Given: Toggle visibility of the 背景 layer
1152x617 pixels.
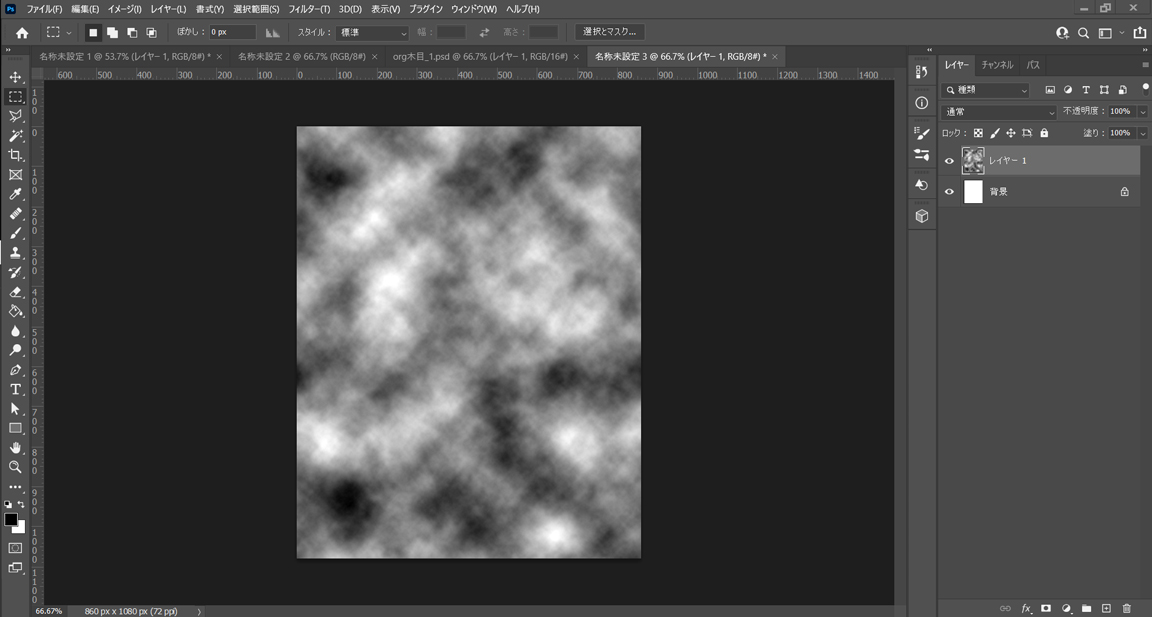Looking at the screenshot, I should click(949, 192).
